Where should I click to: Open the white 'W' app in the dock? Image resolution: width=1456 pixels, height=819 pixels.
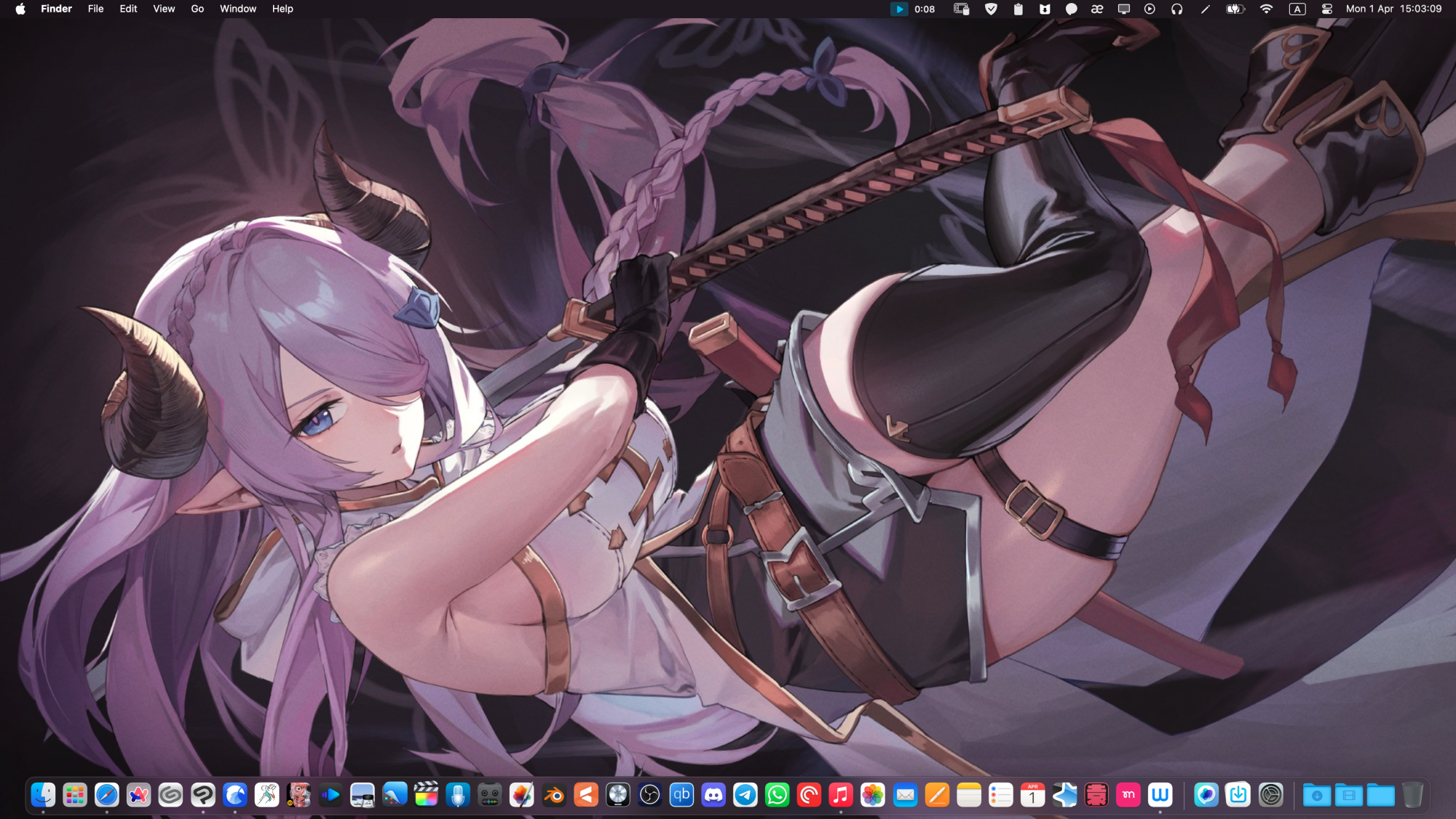pos(1160,795)
